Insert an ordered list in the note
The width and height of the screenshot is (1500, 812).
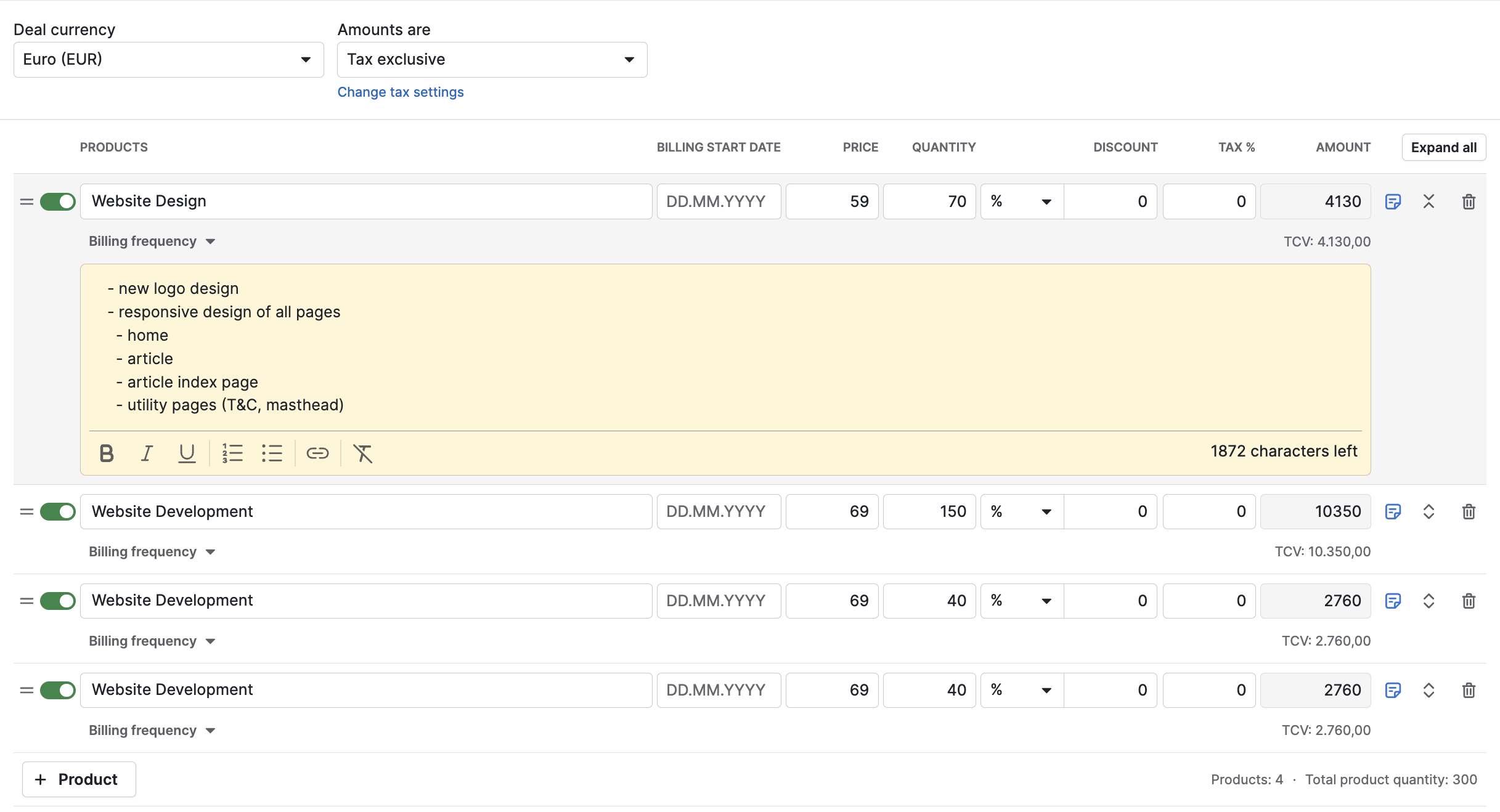[x=232, y=453]
